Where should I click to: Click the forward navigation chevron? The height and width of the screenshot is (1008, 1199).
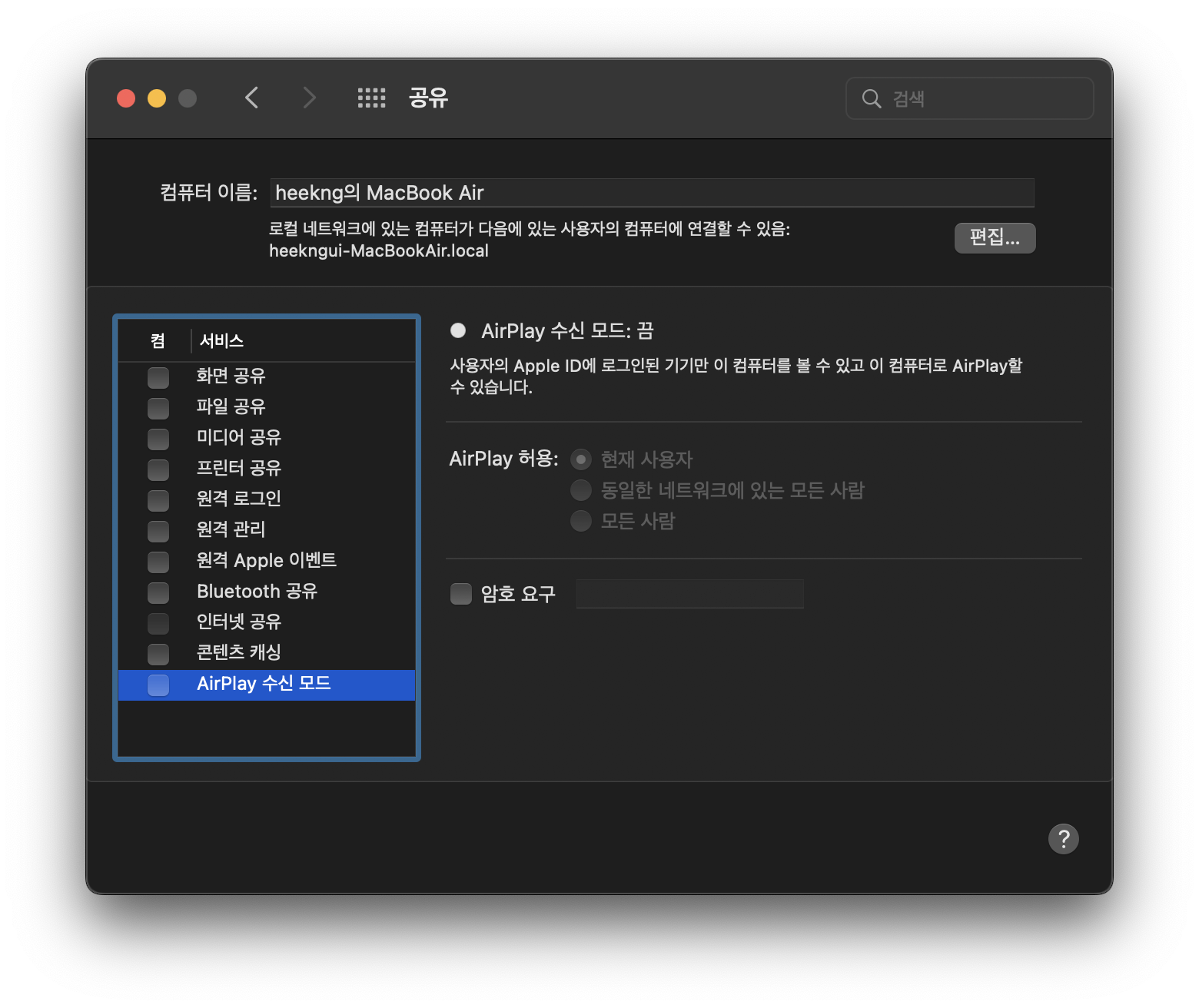point(309,98)
